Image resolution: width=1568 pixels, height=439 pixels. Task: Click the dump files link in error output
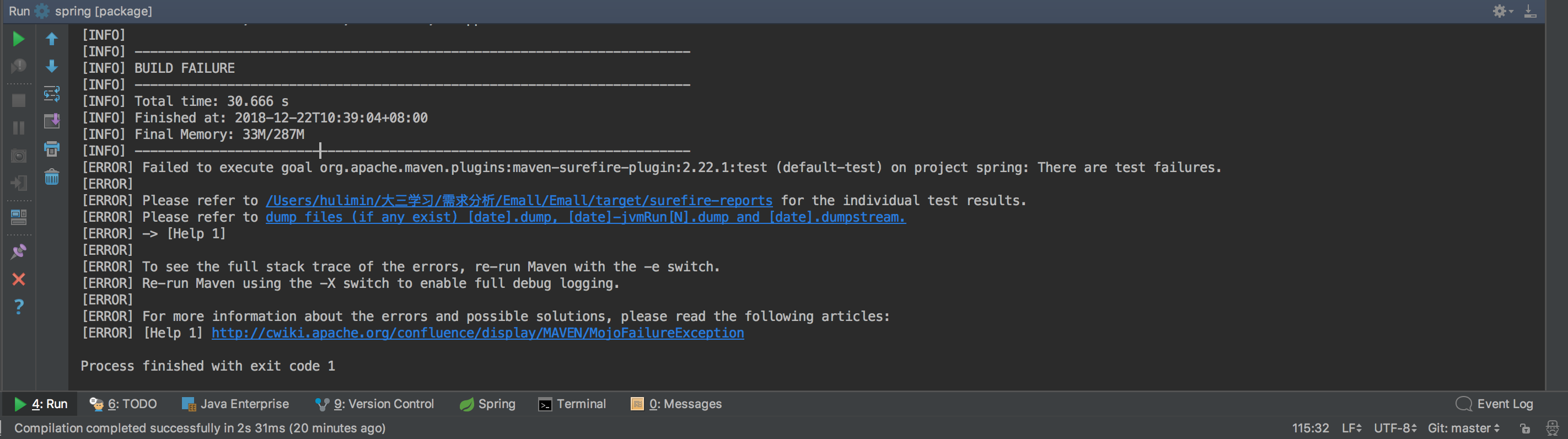pos(586,217)
